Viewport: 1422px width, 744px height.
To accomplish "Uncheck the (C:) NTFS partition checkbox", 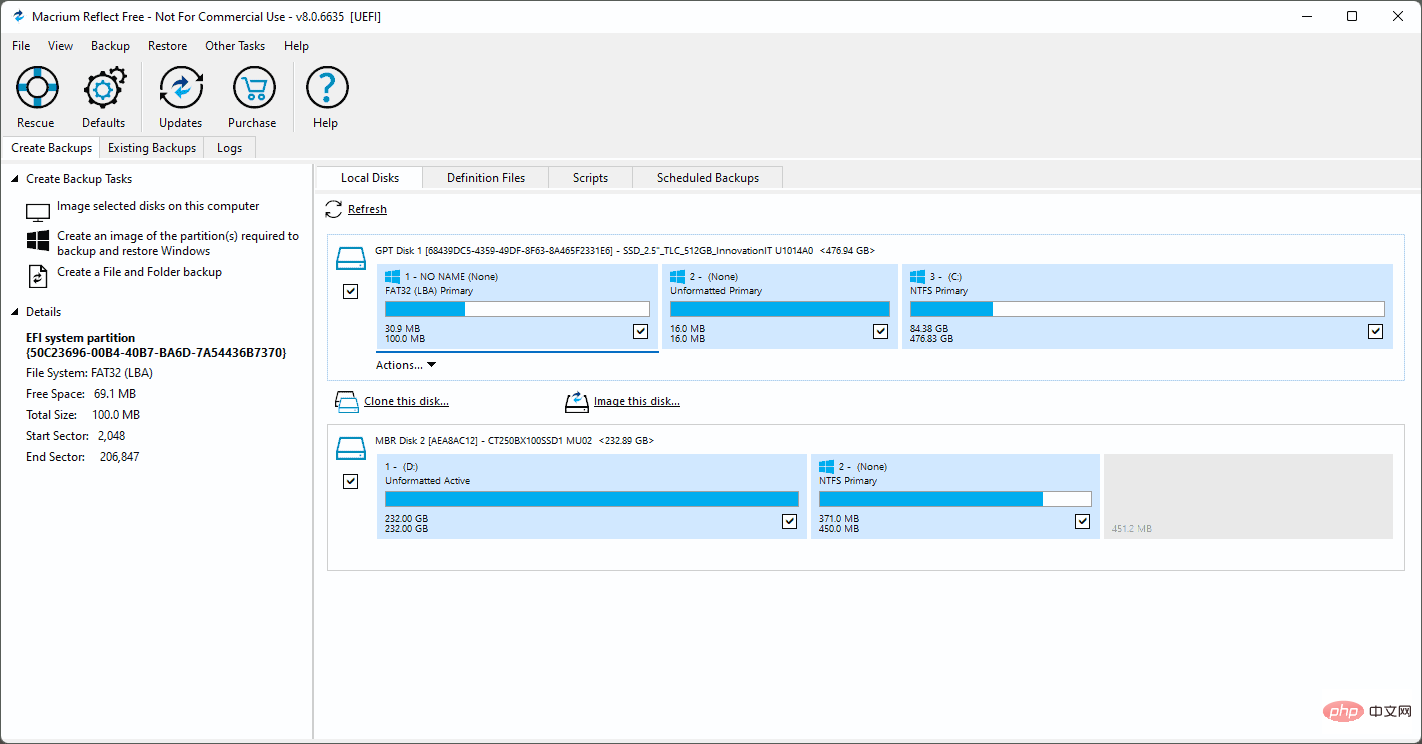I will (1376, 331).
